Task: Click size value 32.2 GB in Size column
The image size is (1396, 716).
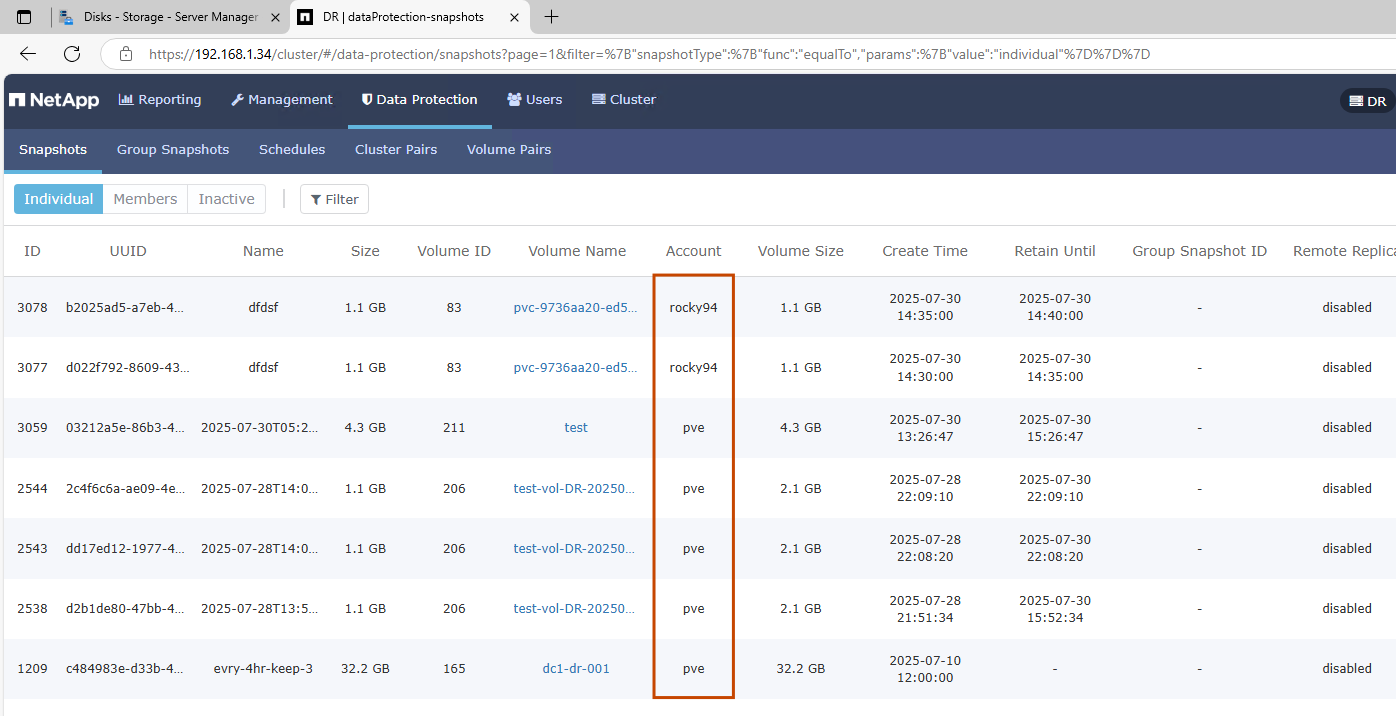Action: click(365, 668)
